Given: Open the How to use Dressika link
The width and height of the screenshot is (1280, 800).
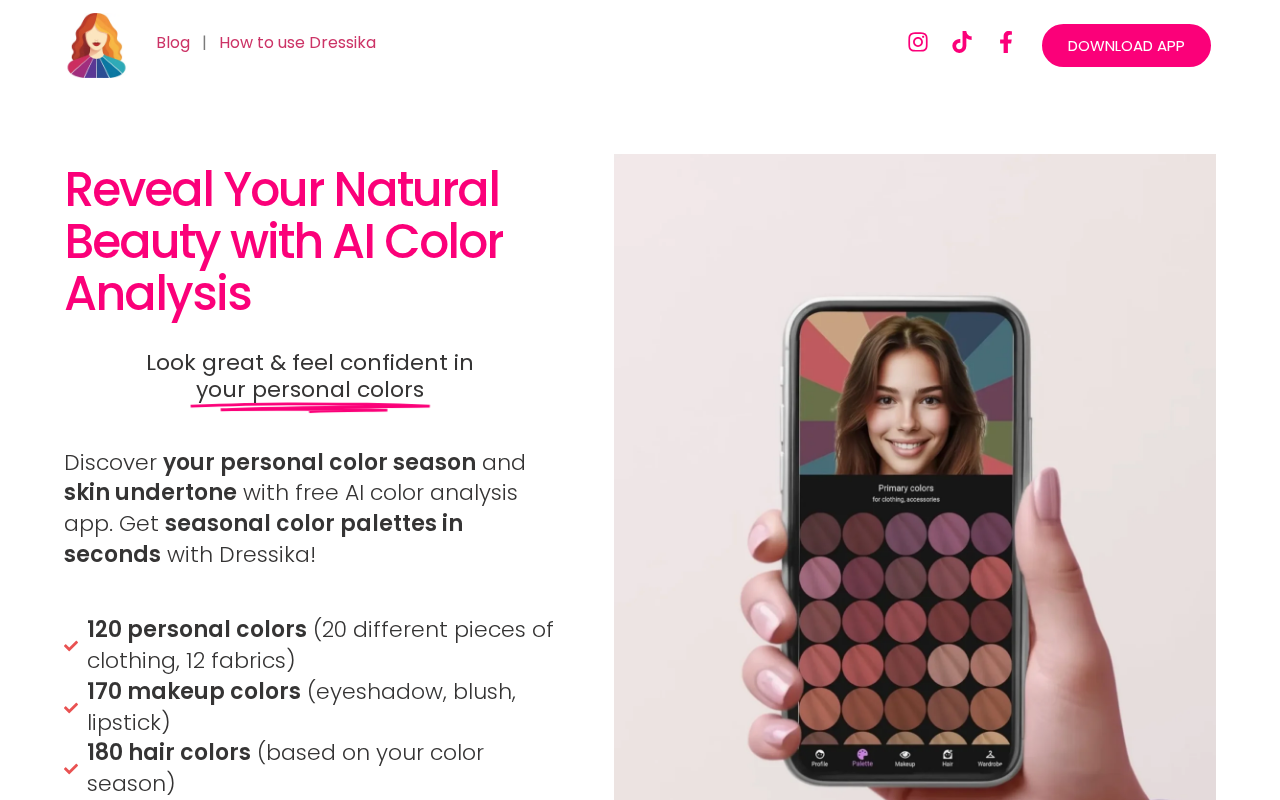Looking at the screenshot, I should click(298, 42).
